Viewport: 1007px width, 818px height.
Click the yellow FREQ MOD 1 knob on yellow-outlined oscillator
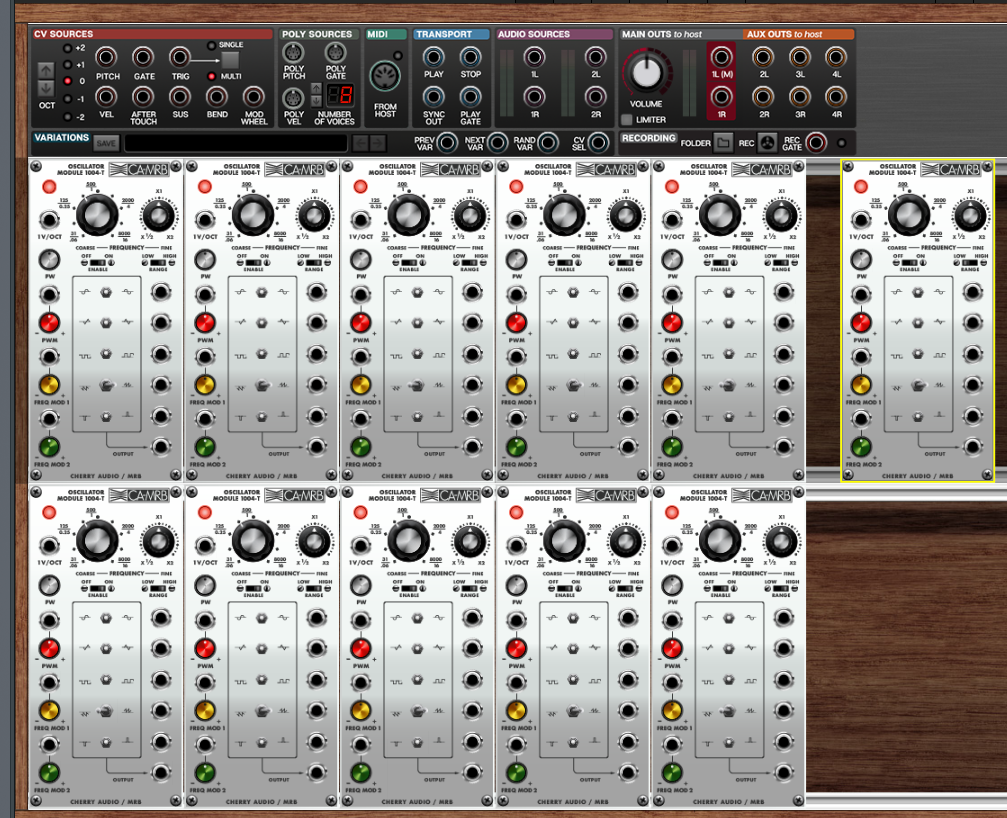861,385
